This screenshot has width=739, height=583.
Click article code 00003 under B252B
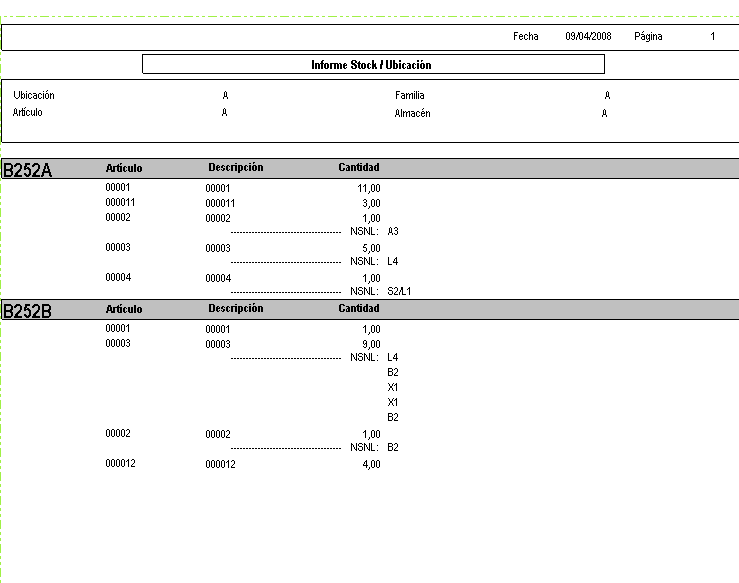[x=118, y=343]
